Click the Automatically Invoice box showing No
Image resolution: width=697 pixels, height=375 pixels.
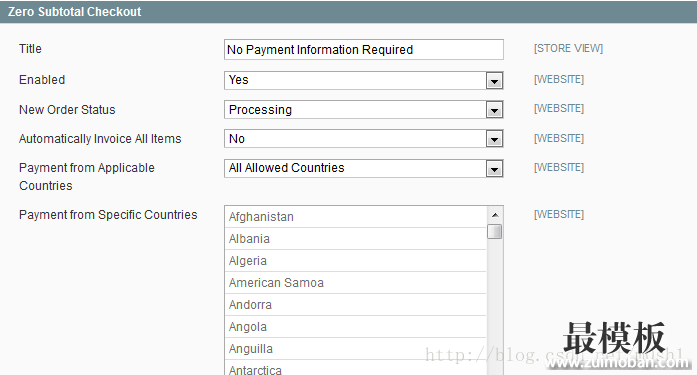point(364,139)
